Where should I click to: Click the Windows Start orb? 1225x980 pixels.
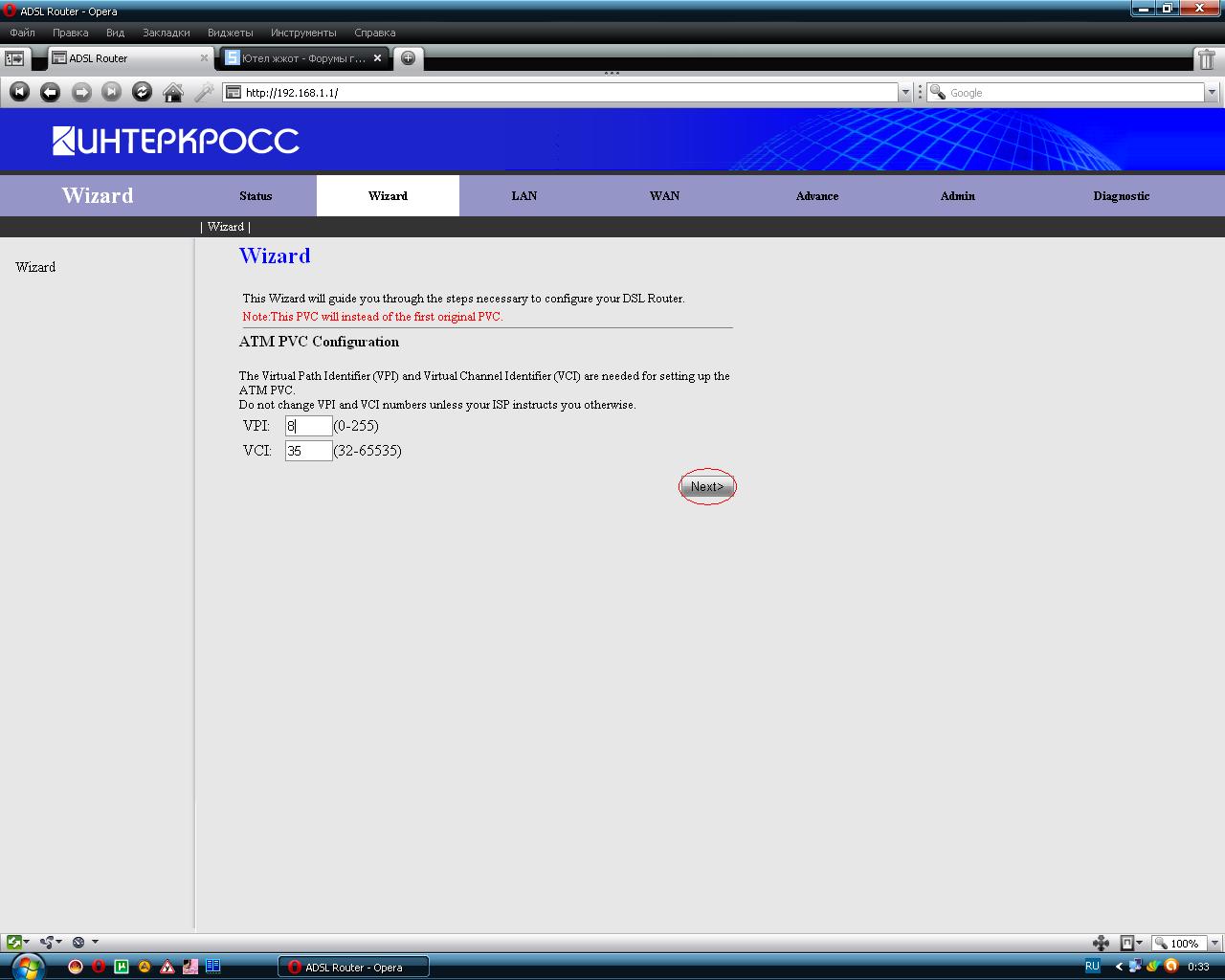pyautogui.click(x=26, y=966)
